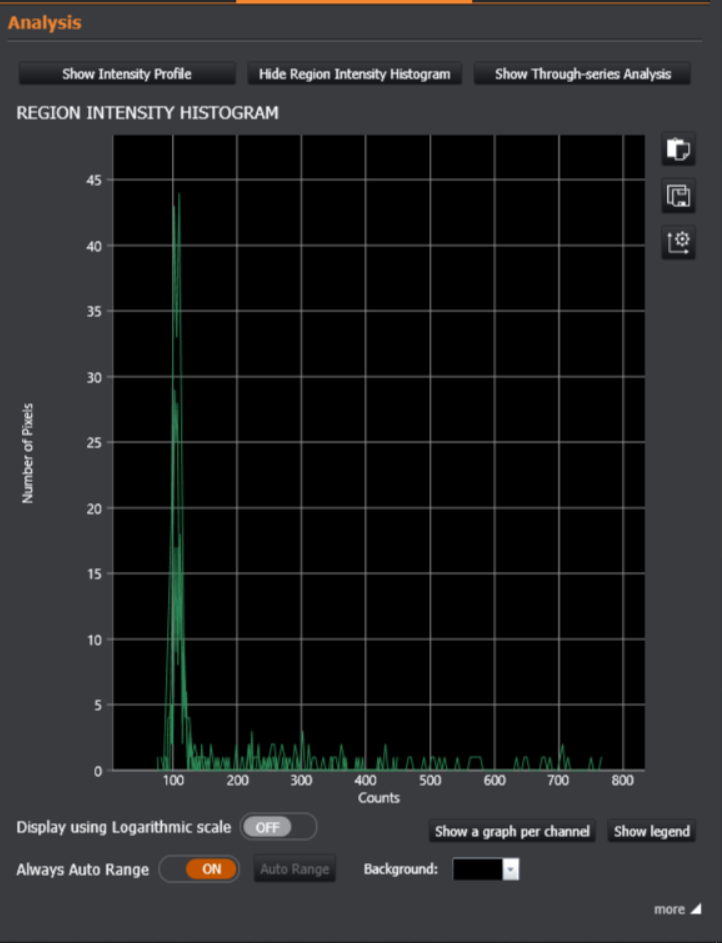This screenshot has width=722, height=943.
Task: Click the black Background color swatch
Action: coord(477,870)
